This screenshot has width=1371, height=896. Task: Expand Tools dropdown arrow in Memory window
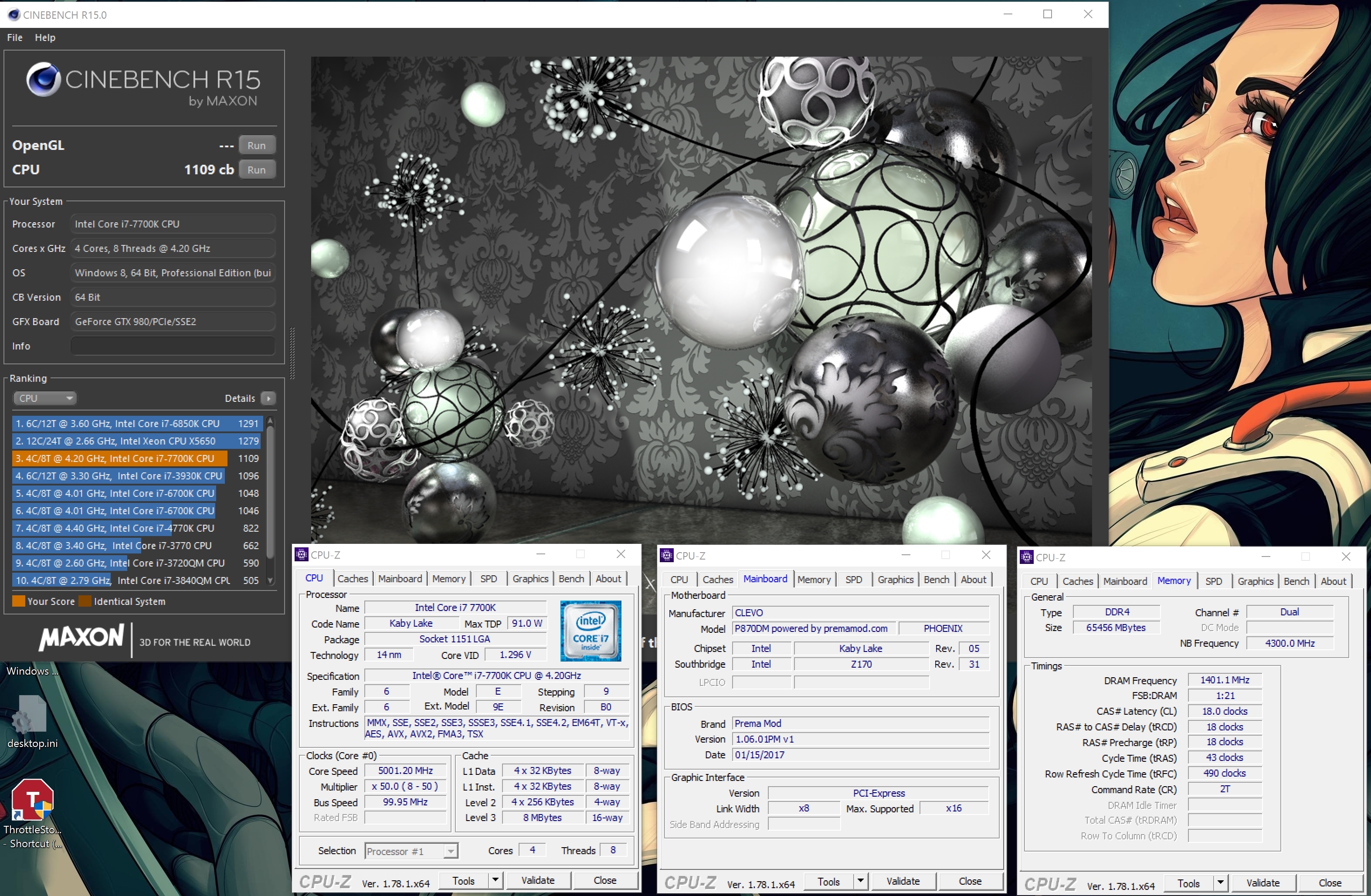(1220, 883)
